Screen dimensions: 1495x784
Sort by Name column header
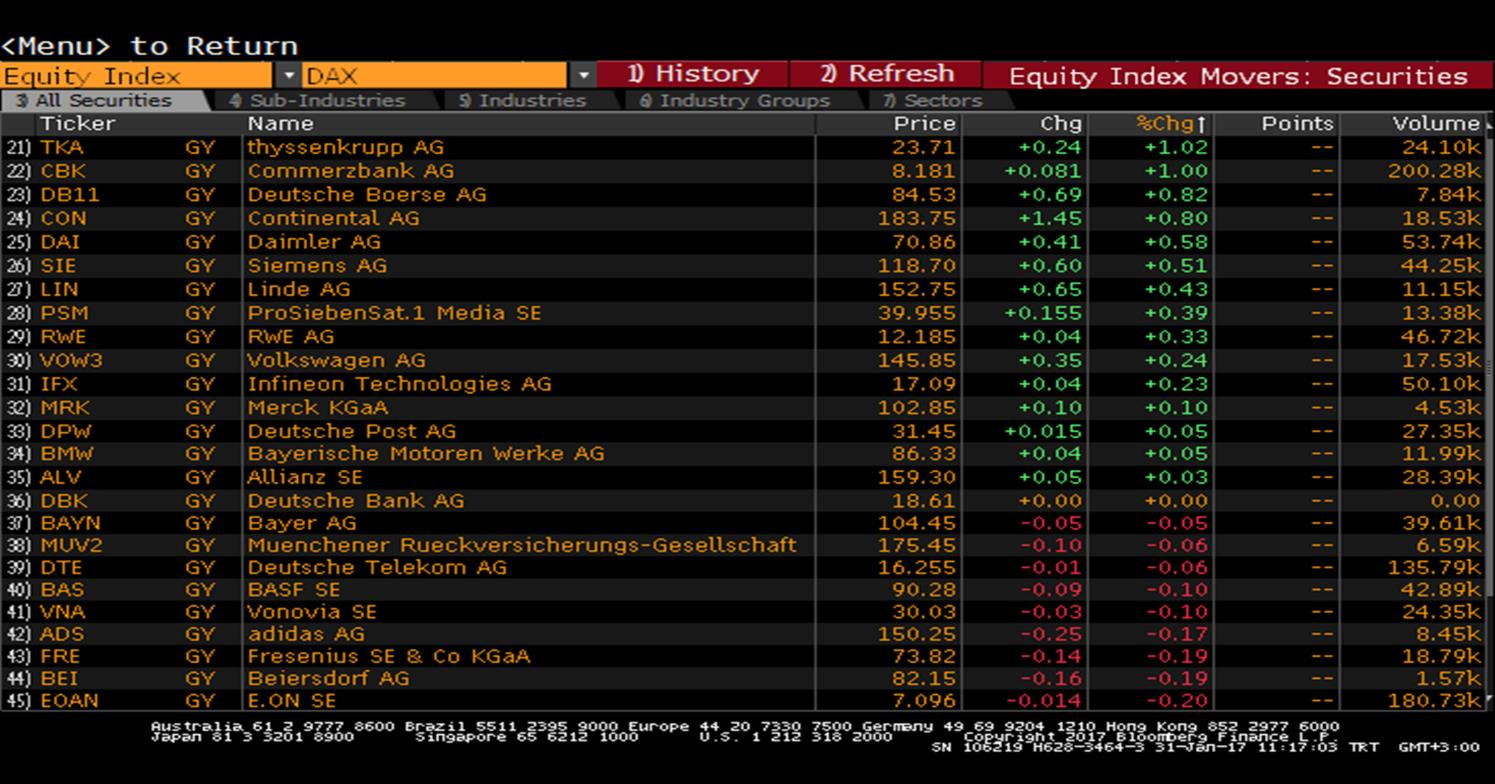[x=281, y=124]
